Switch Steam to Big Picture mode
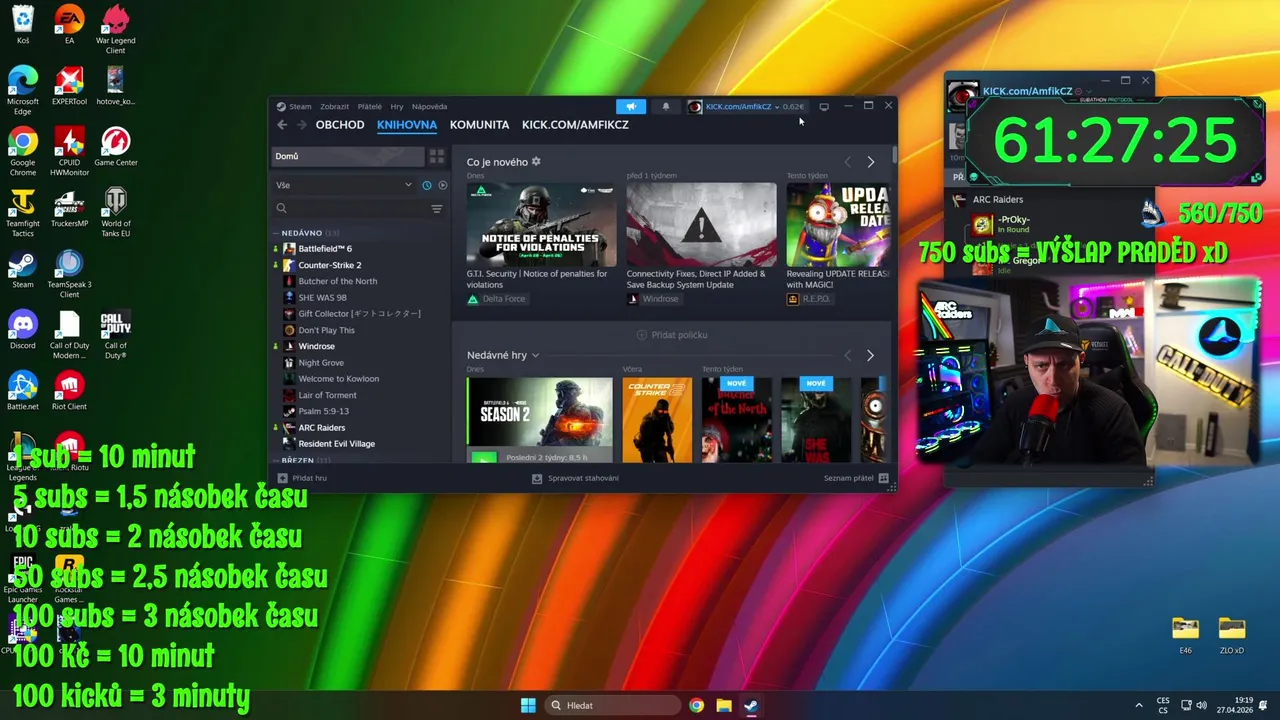 tap(824, 107)
